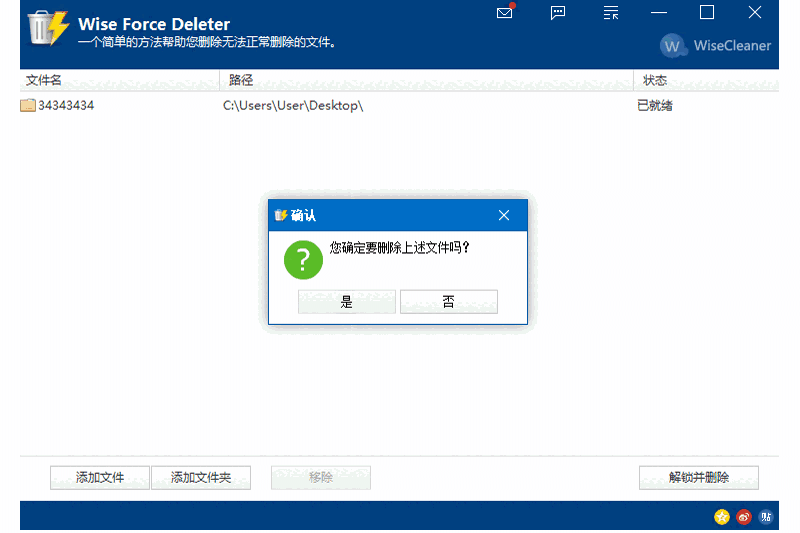Click the 解锁并删除 button

(x=698, y=478)
